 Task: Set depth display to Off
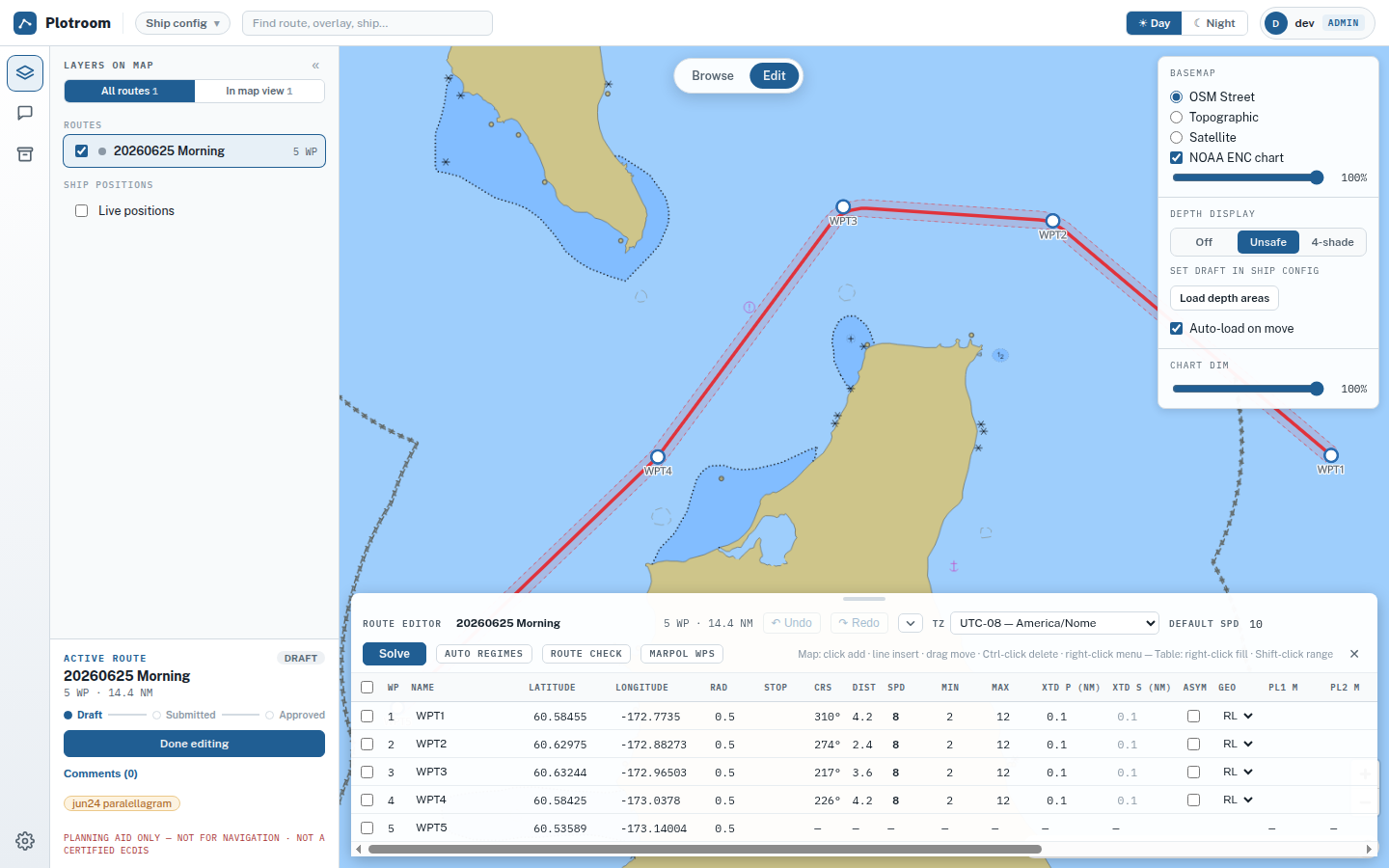(x=1204, y=242)
